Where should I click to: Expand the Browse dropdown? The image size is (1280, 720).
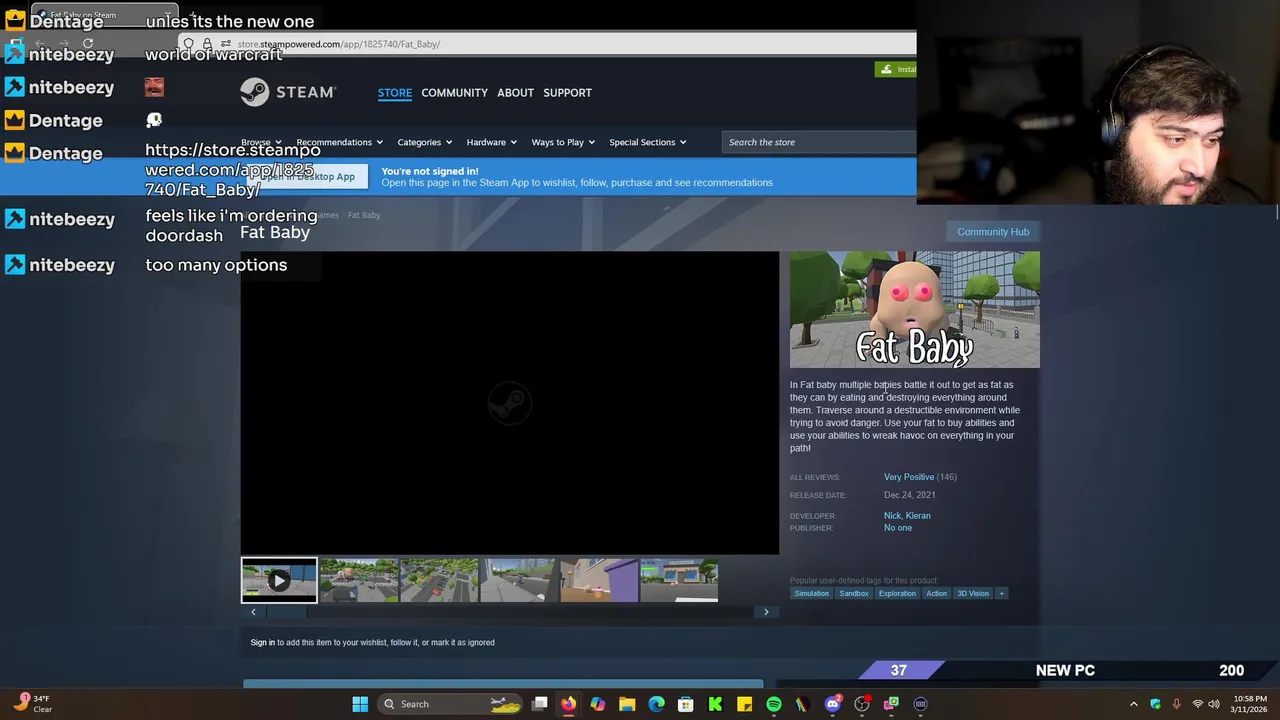[261, 142]
